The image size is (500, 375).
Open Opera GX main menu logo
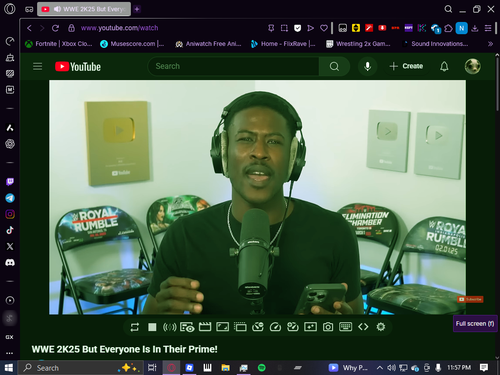tap(10, 9)
